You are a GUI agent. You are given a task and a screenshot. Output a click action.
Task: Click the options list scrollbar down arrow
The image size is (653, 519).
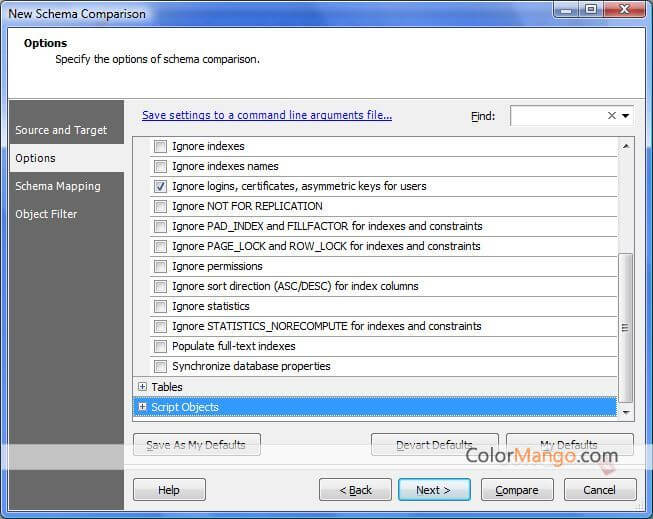[x=626, y=411]
